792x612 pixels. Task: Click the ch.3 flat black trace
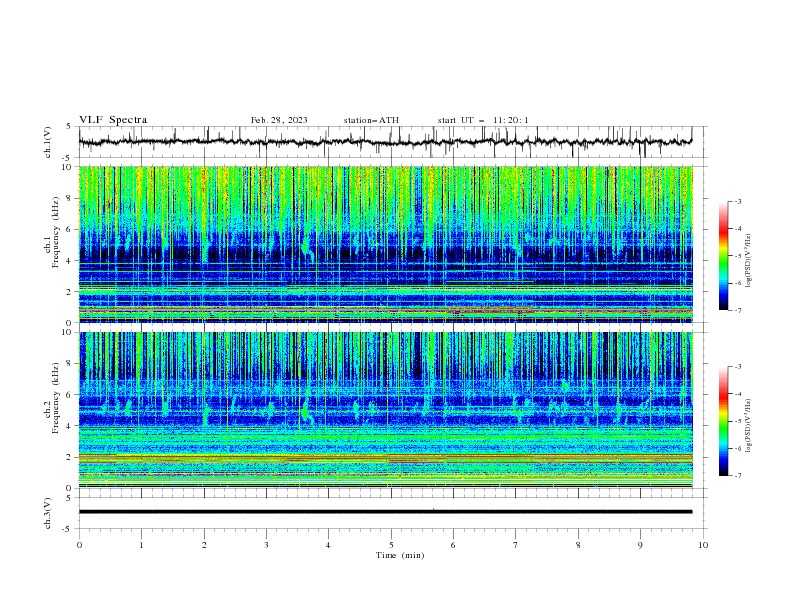[x=385, y=512]
